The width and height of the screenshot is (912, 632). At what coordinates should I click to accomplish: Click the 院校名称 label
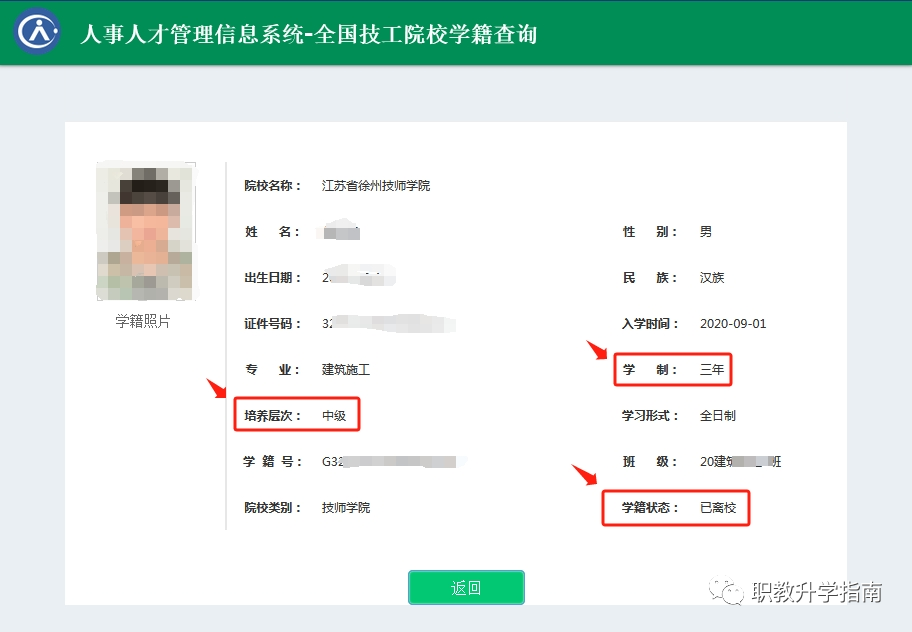click(x=272, y=185)
